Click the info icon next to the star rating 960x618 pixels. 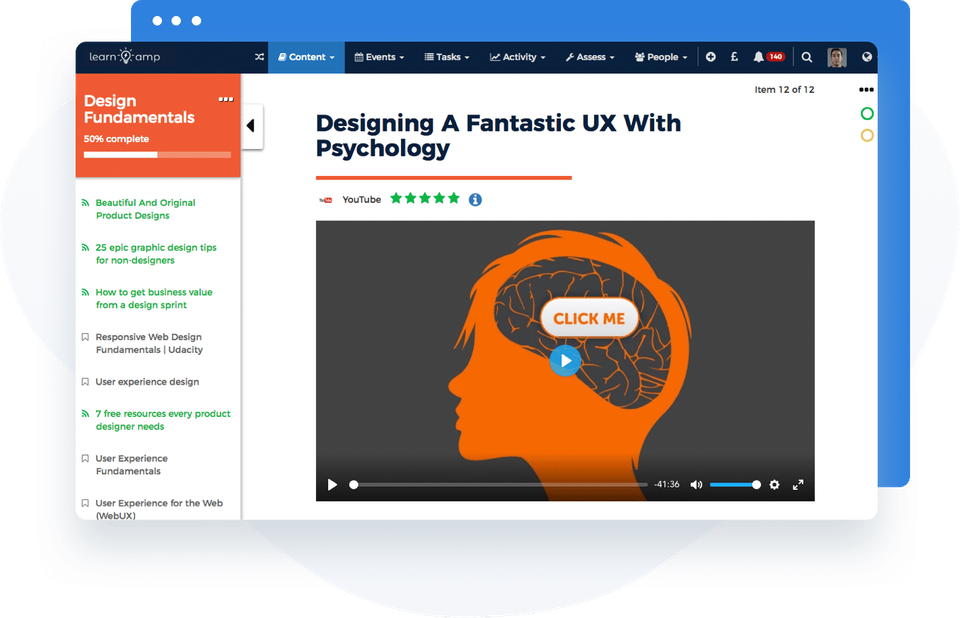click(x=474, y=199)
